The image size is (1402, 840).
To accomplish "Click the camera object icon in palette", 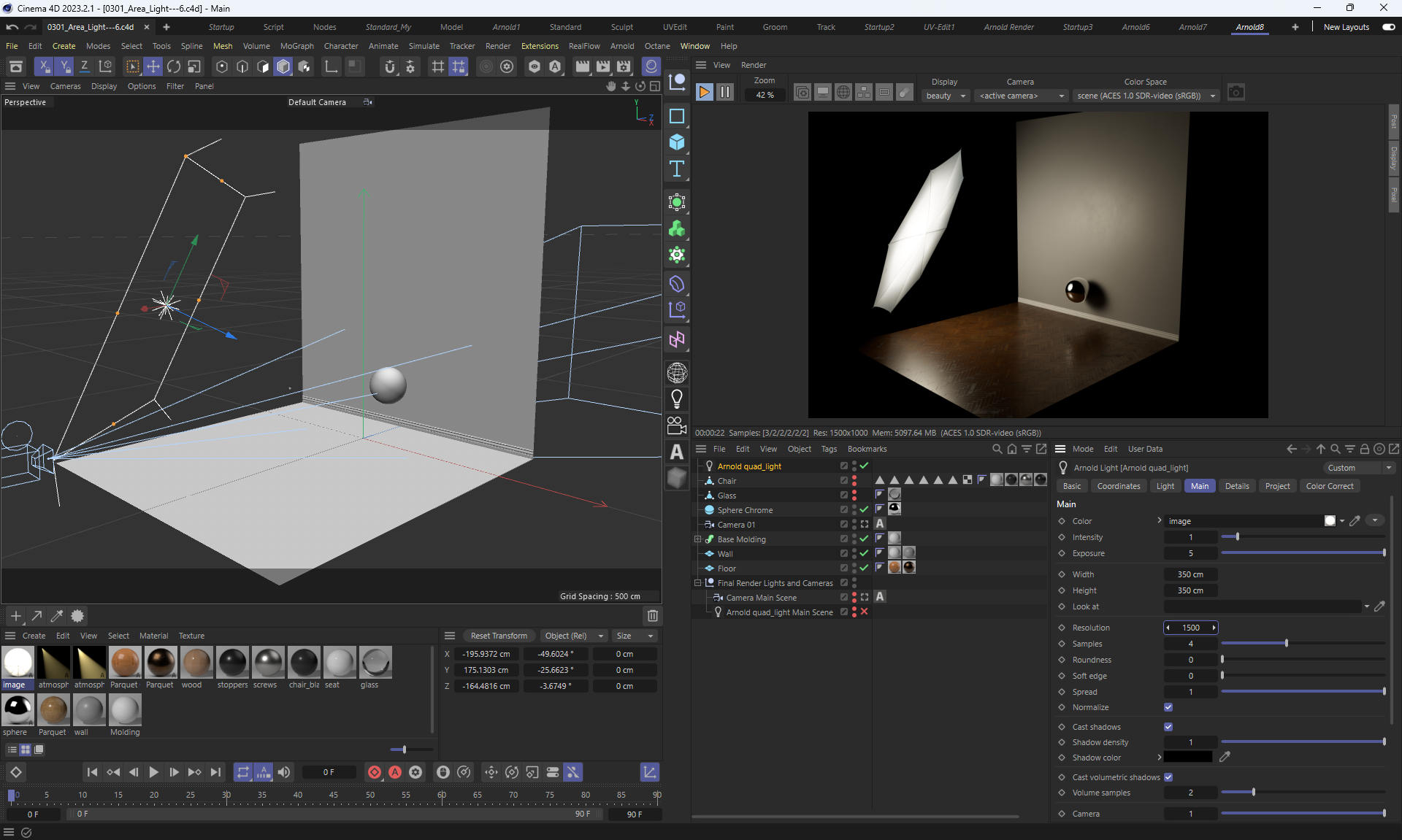I will [677, 425].
